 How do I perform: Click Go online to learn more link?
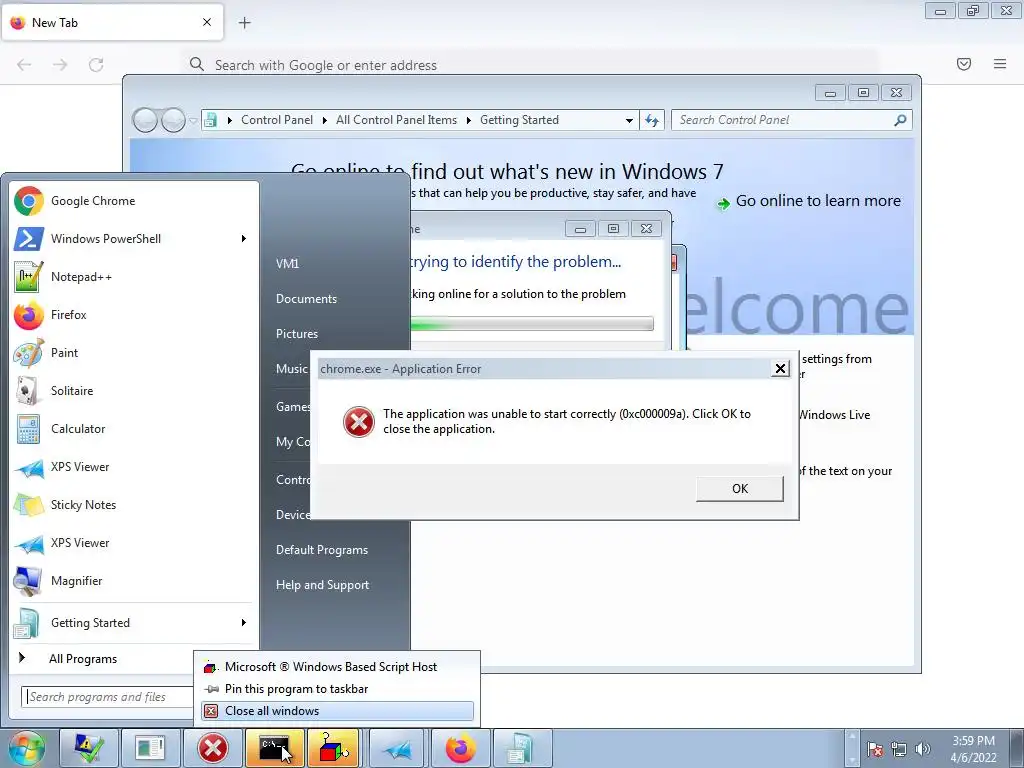point(818,201)
